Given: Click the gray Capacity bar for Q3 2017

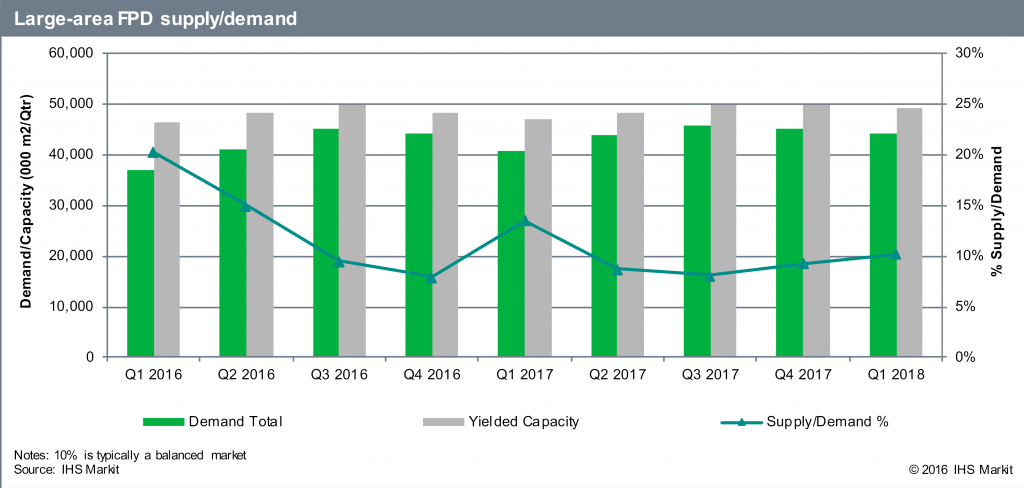Looking at the screenshot, I should [724, 231].
